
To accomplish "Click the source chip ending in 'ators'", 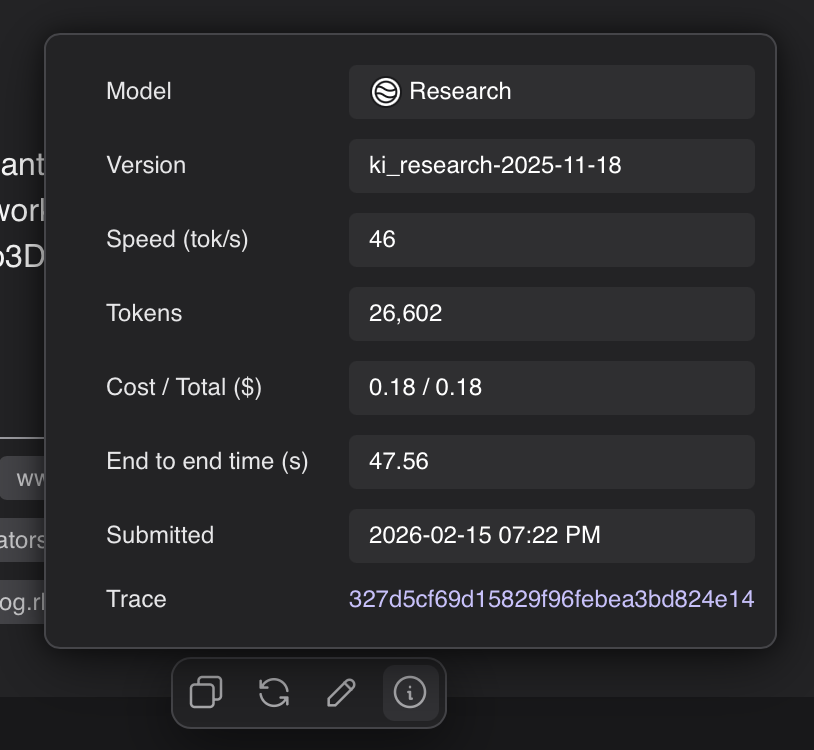I will [x=22, y=540].
